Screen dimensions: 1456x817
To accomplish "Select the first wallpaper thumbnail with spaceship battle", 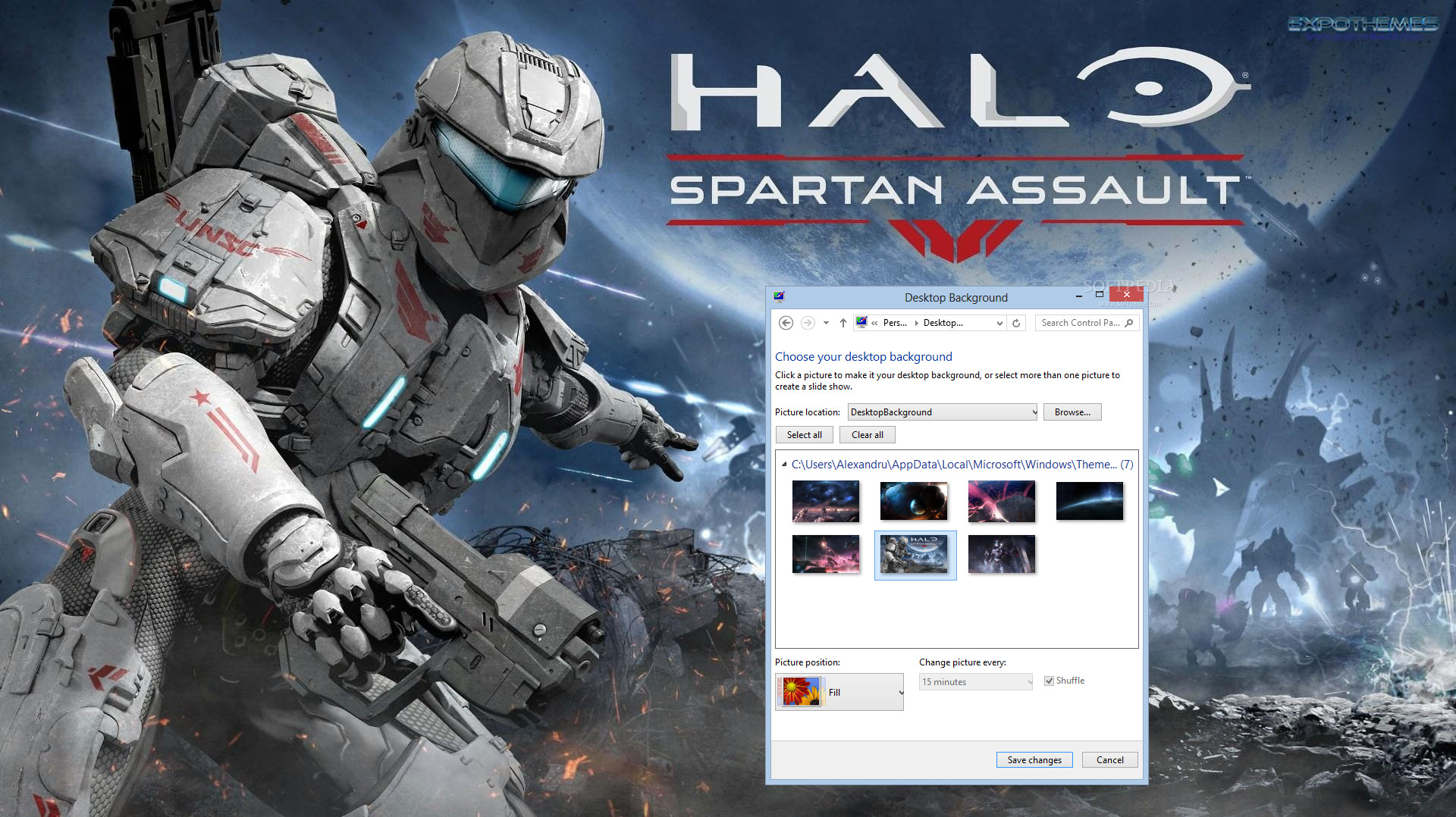I will (x=826, y=501).
